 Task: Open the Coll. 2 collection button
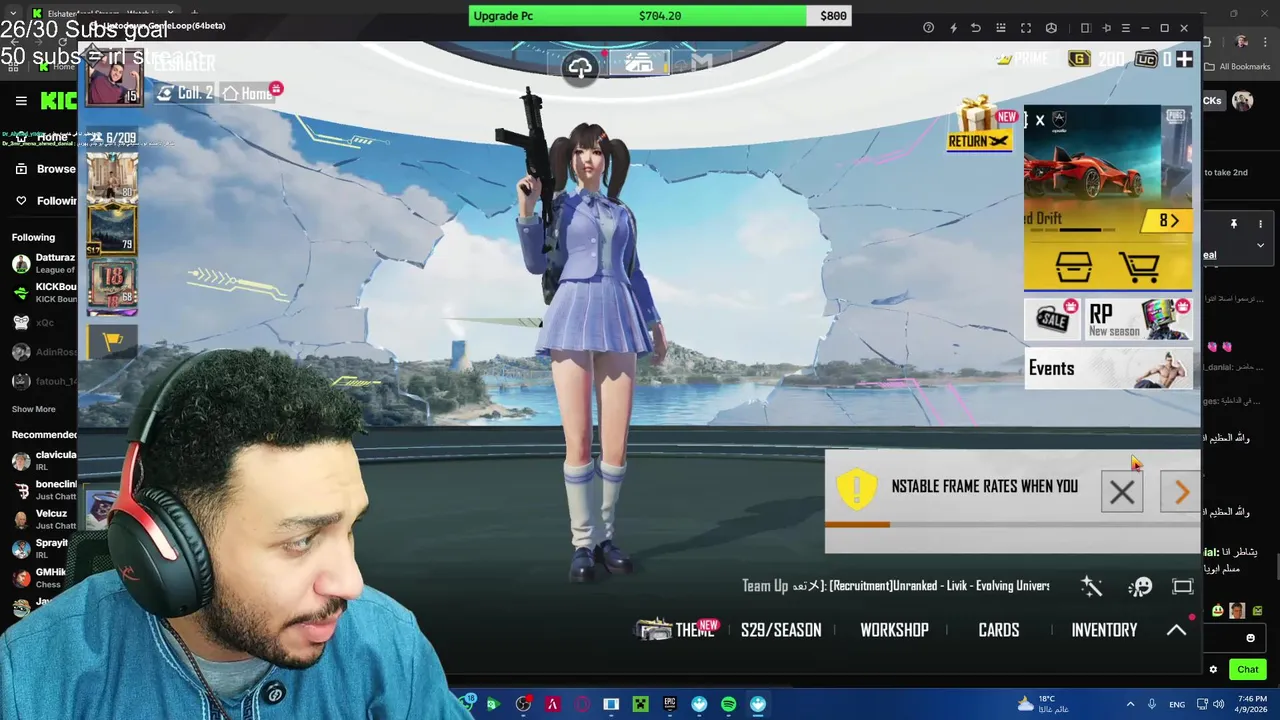[x=185, y=93]
